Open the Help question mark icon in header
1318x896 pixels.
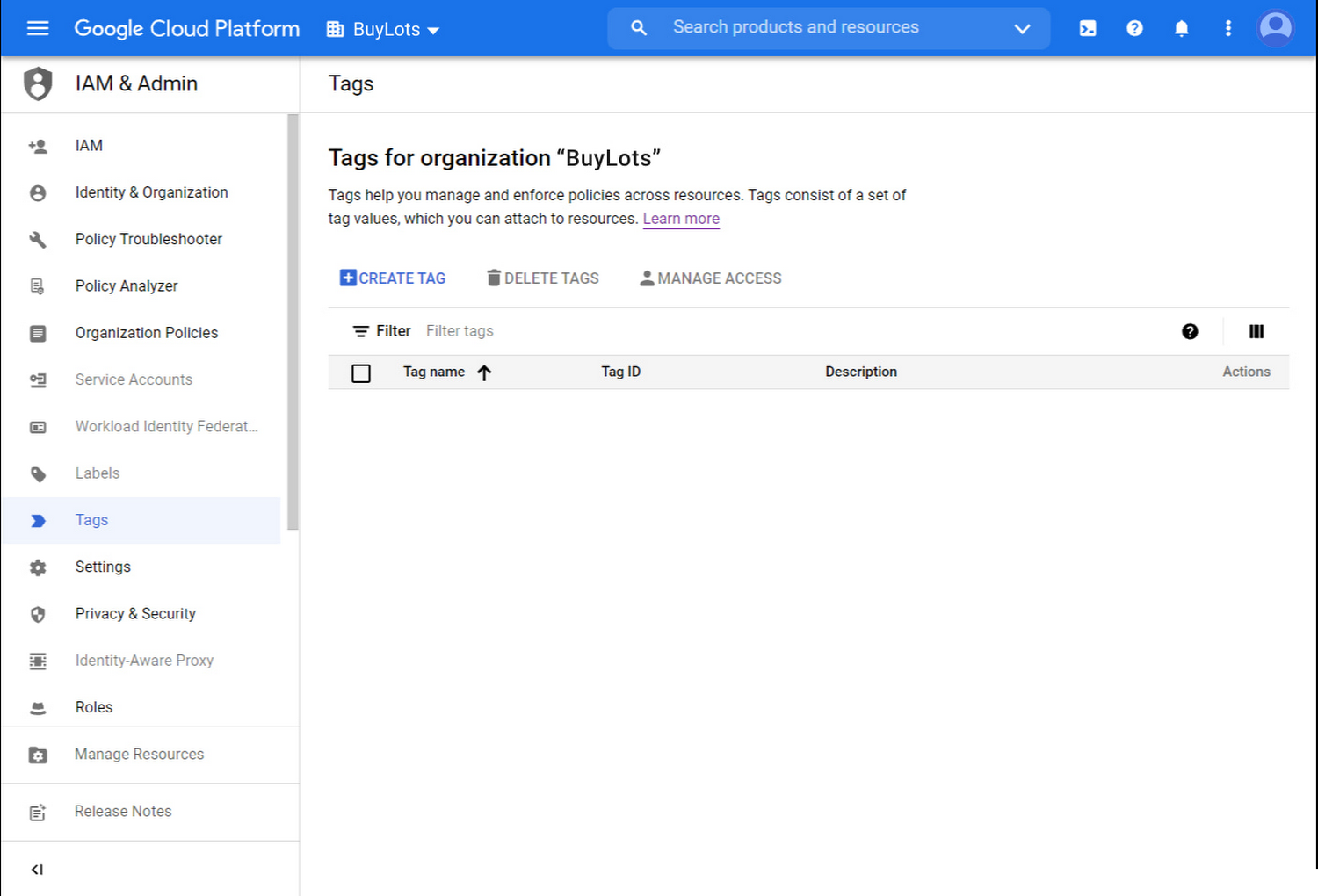pyautogui.click(x=1134, y=28)
